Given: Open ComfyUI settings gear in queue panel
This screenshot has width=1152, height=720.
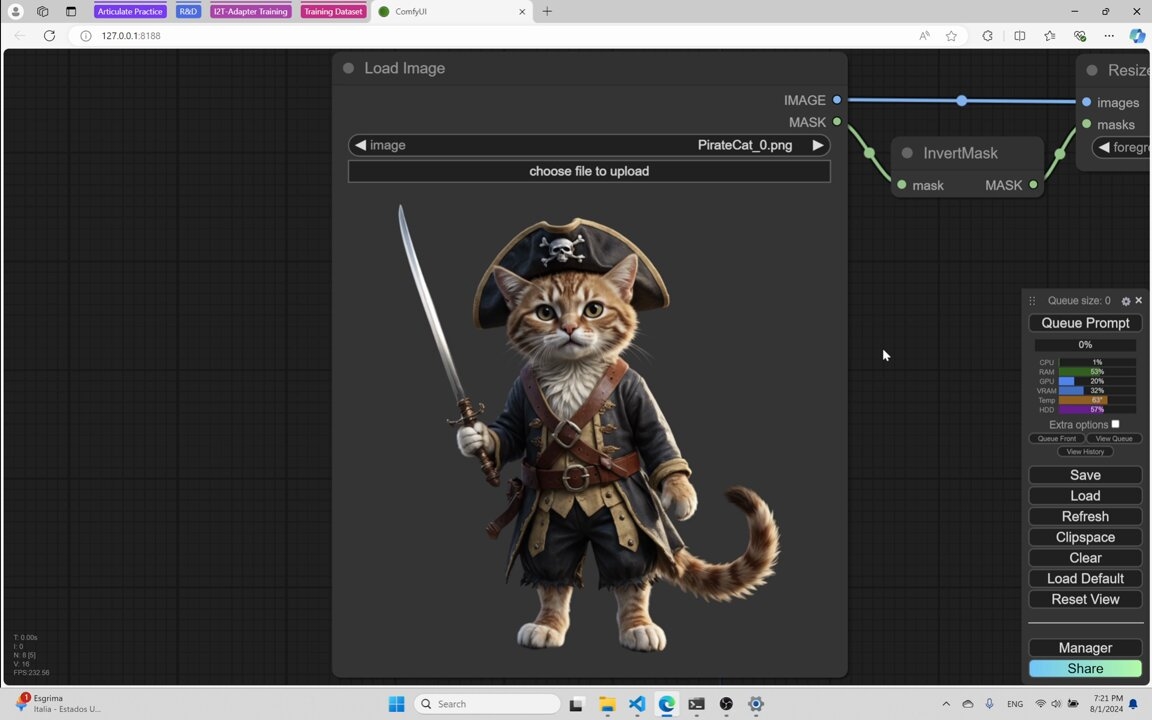Looking at the screenshot, I should tap(1126, 301).
